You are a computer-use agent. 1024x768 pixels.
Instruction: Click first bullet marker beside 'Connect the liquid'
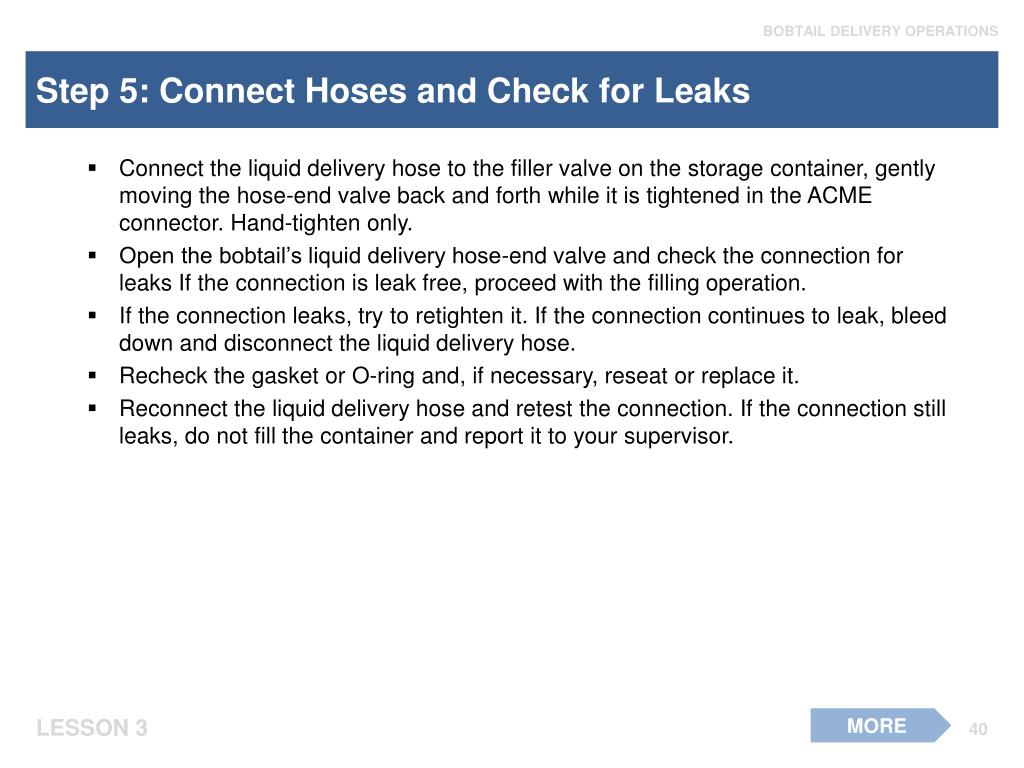pos(92,168)
